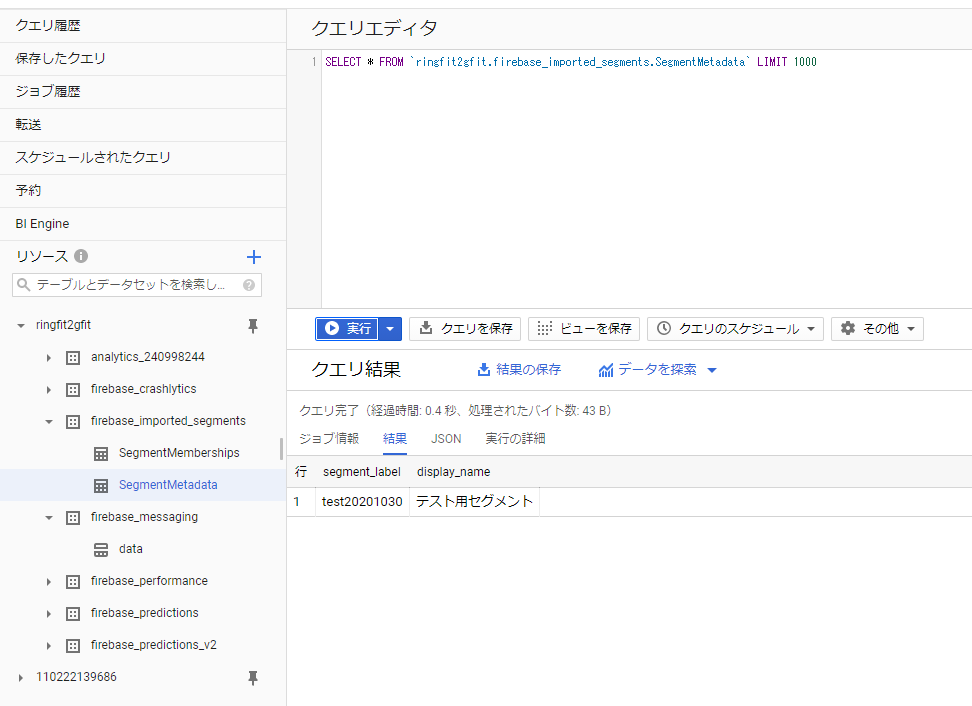Click the firebase_predictions_v2 dataset icon
The image size is (972, 706).
(73, 646)
